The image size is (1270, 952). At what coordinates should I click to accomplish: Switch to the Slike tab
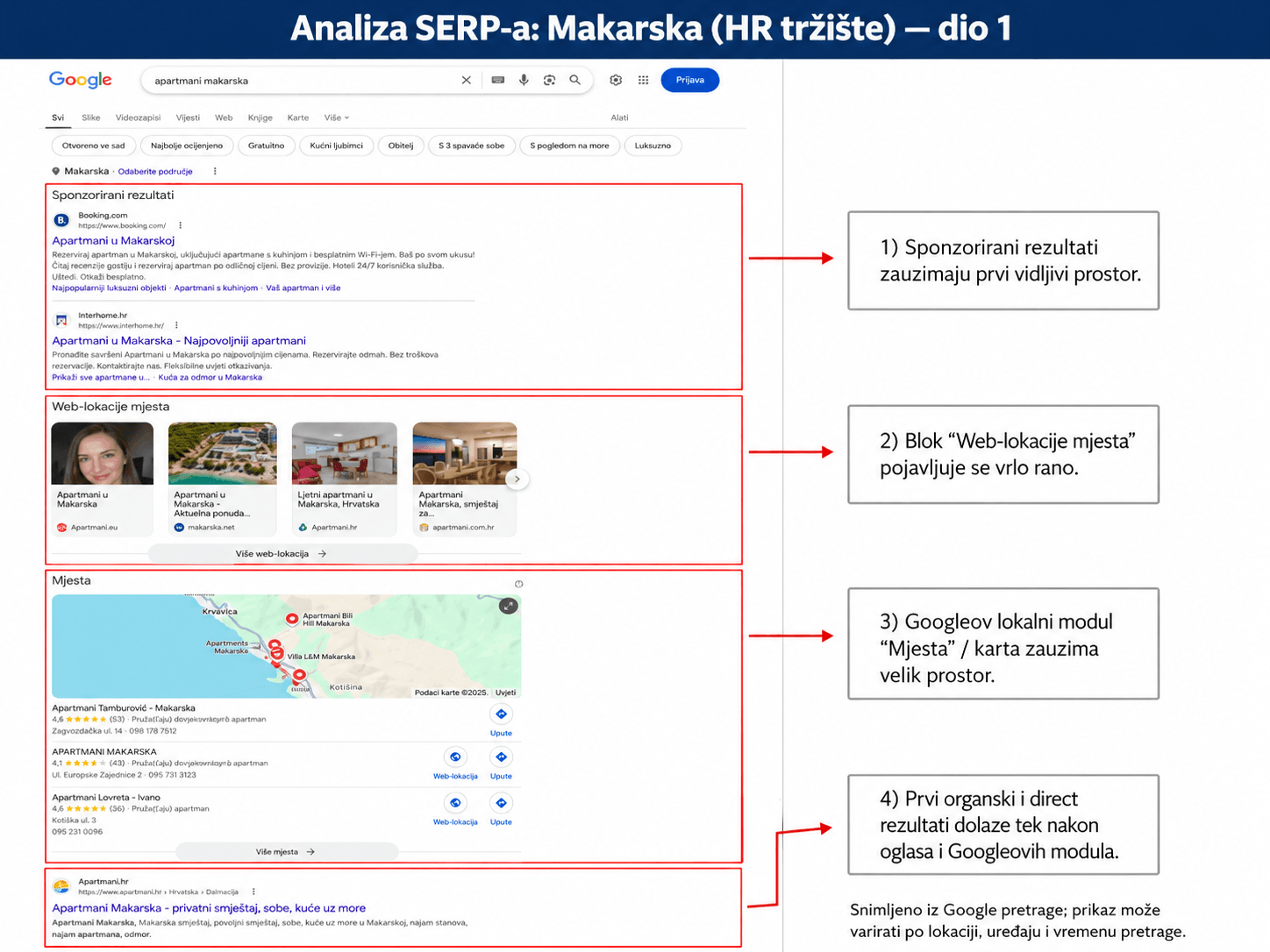pos(91,117)
